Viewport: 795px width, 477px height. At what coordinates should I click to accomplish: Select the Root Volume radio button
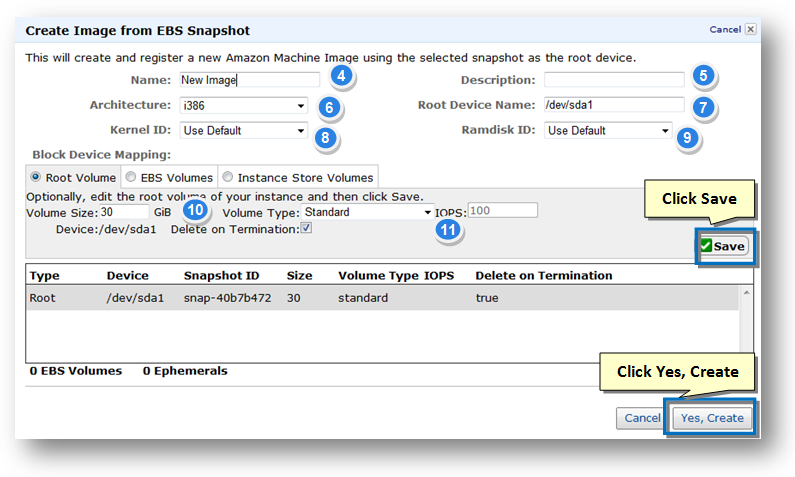pos(35,177)
